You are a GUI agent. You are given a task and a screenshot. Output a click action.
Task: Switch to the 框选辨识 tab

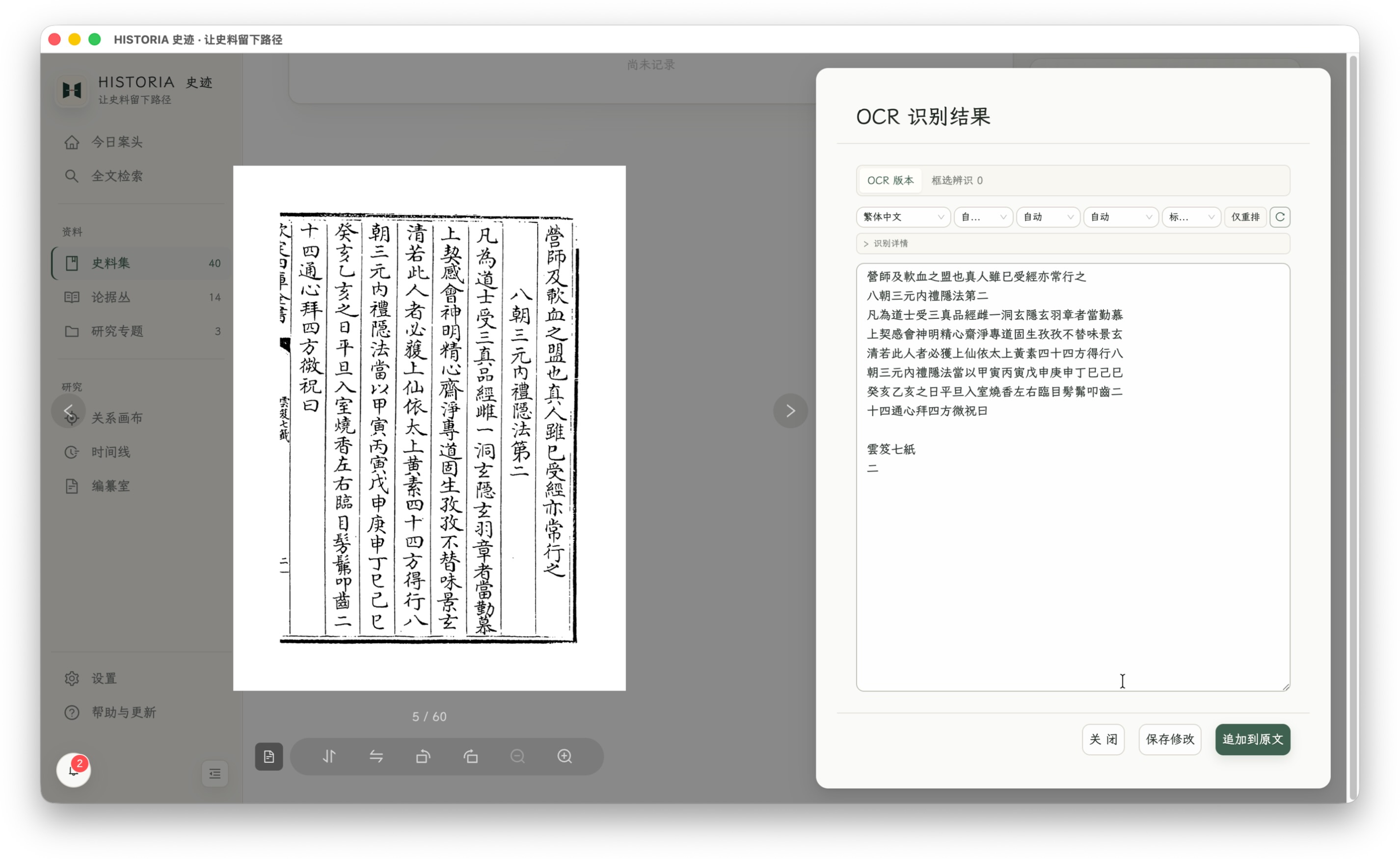pos(957,181)
